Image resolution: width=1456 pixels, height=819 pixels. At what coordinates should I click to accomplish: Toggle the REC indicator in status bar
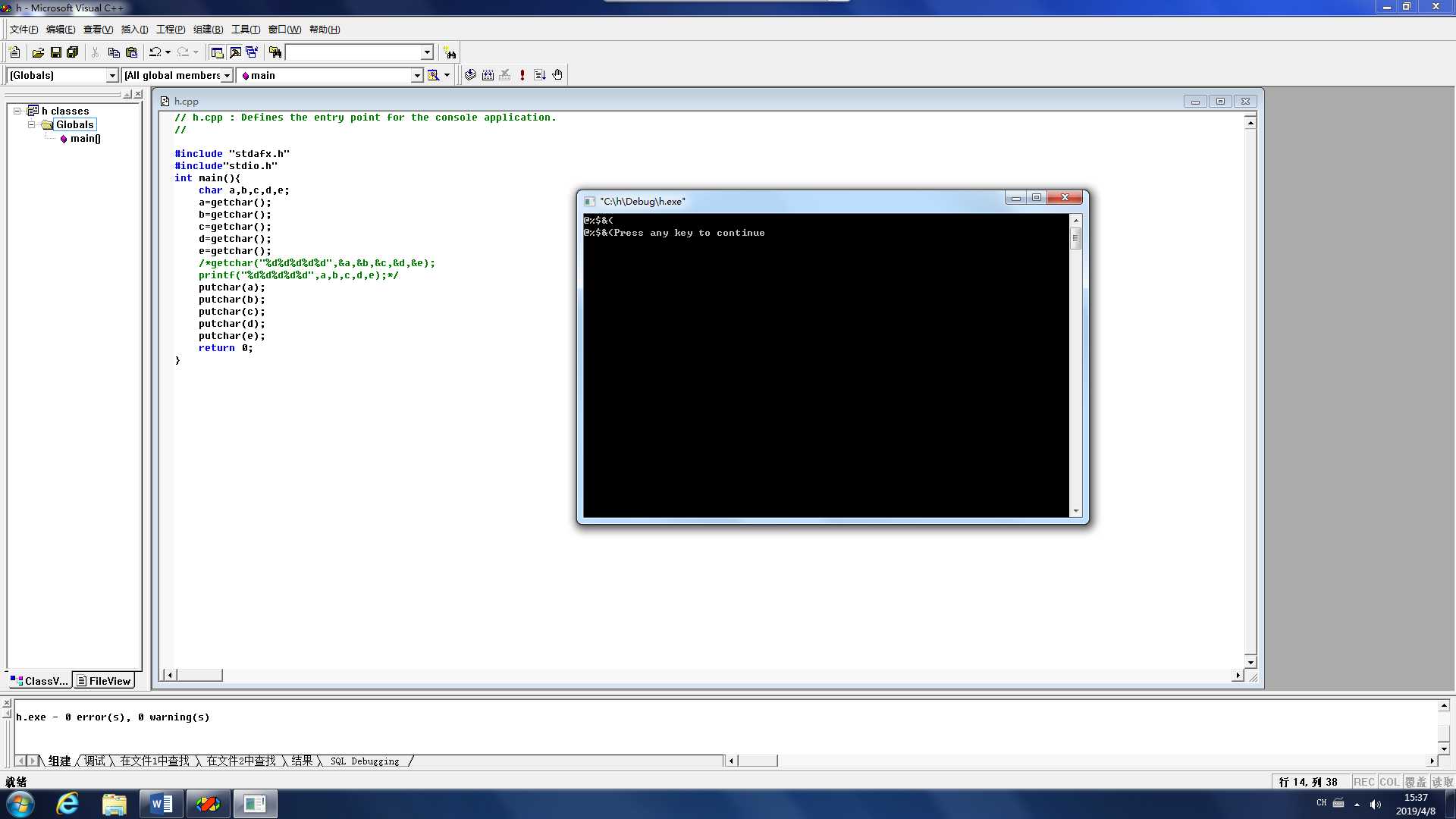(1363, 782)
